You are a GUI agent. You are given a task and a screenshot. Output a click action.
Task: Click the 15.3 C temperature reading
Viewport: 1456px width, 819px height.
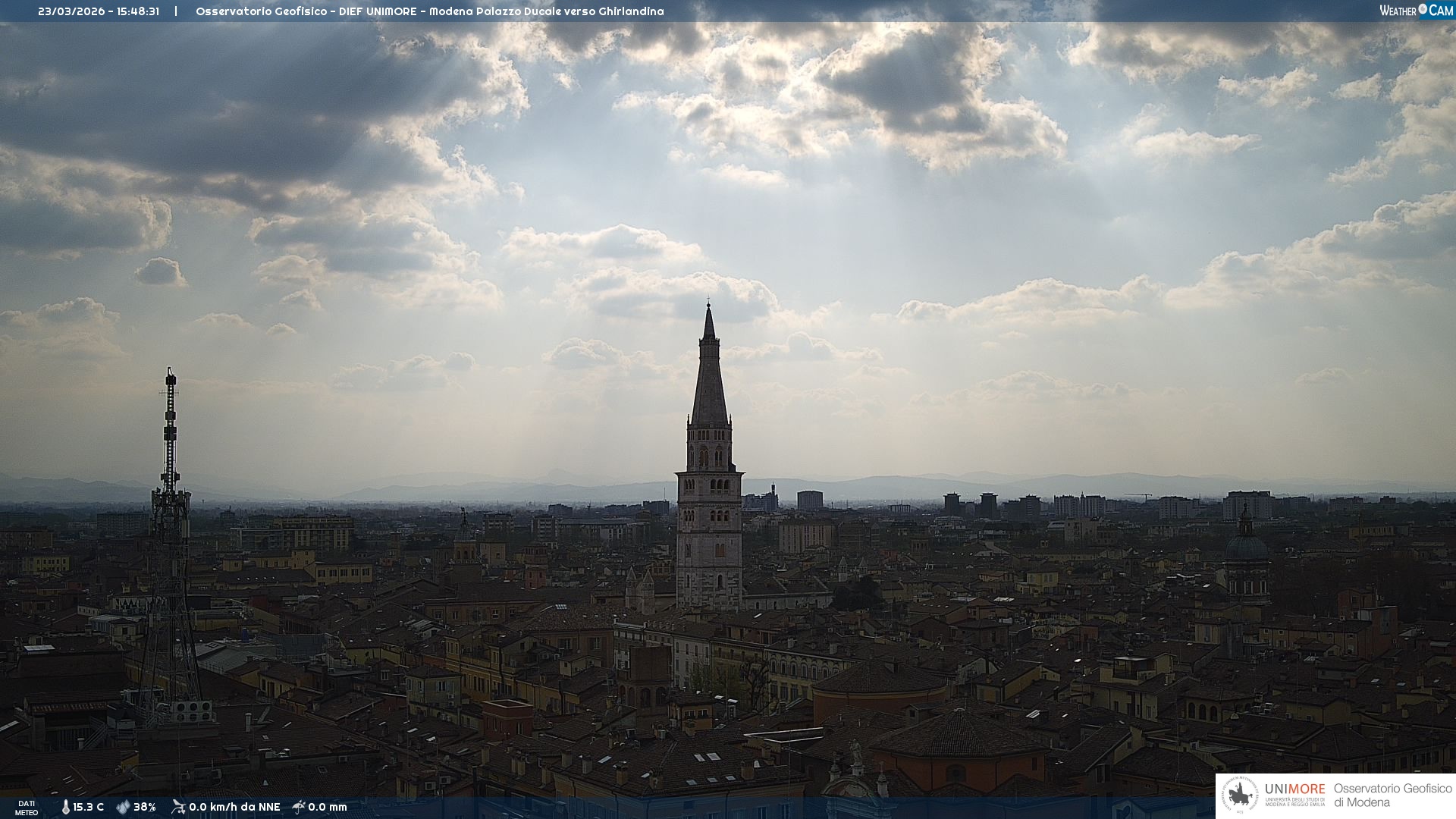click(x=88, y=807)
